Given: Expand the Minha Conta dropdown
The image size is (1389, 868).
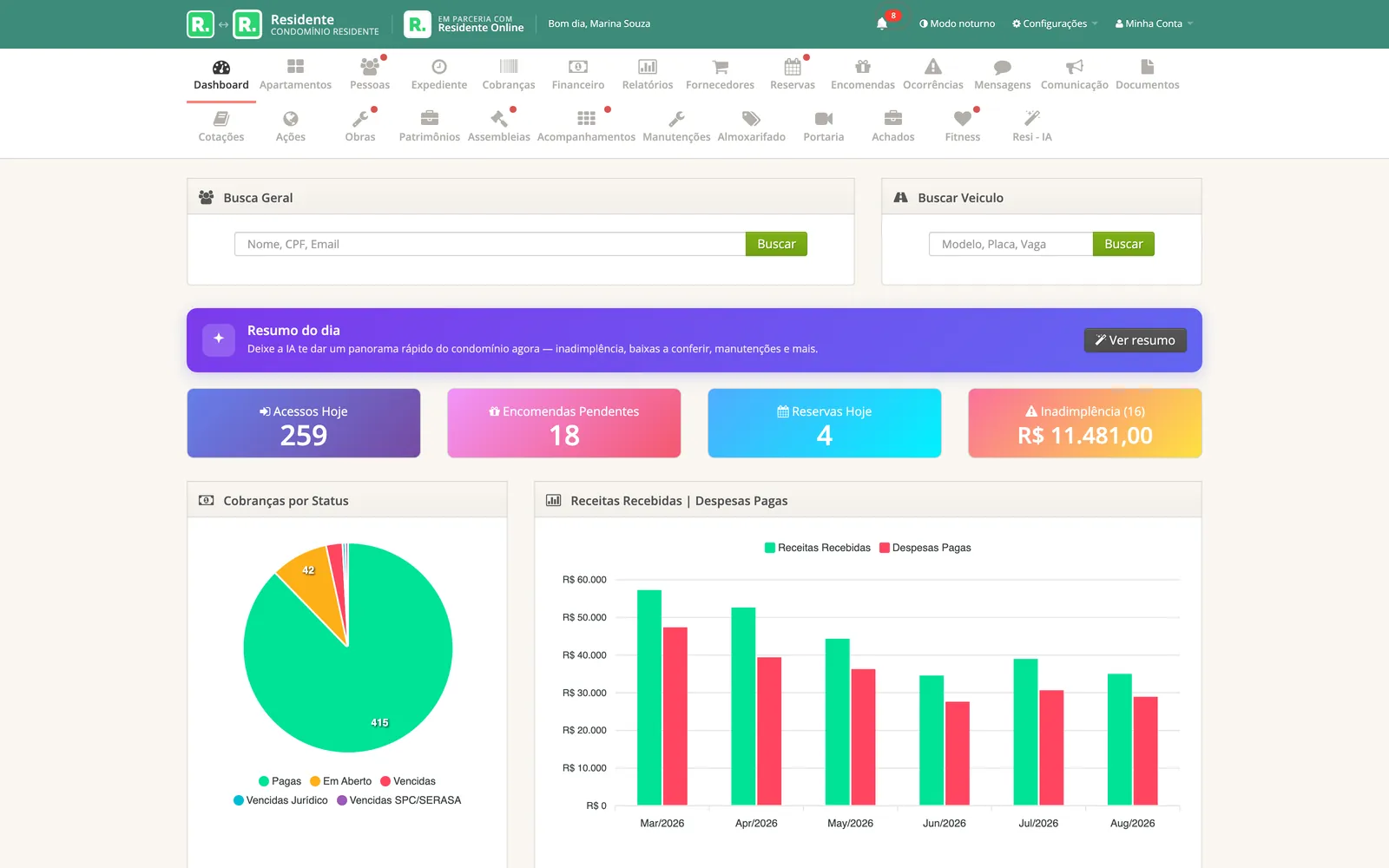Looking at the screenshot, I should pyautogui.click(x=1154, y=23).
